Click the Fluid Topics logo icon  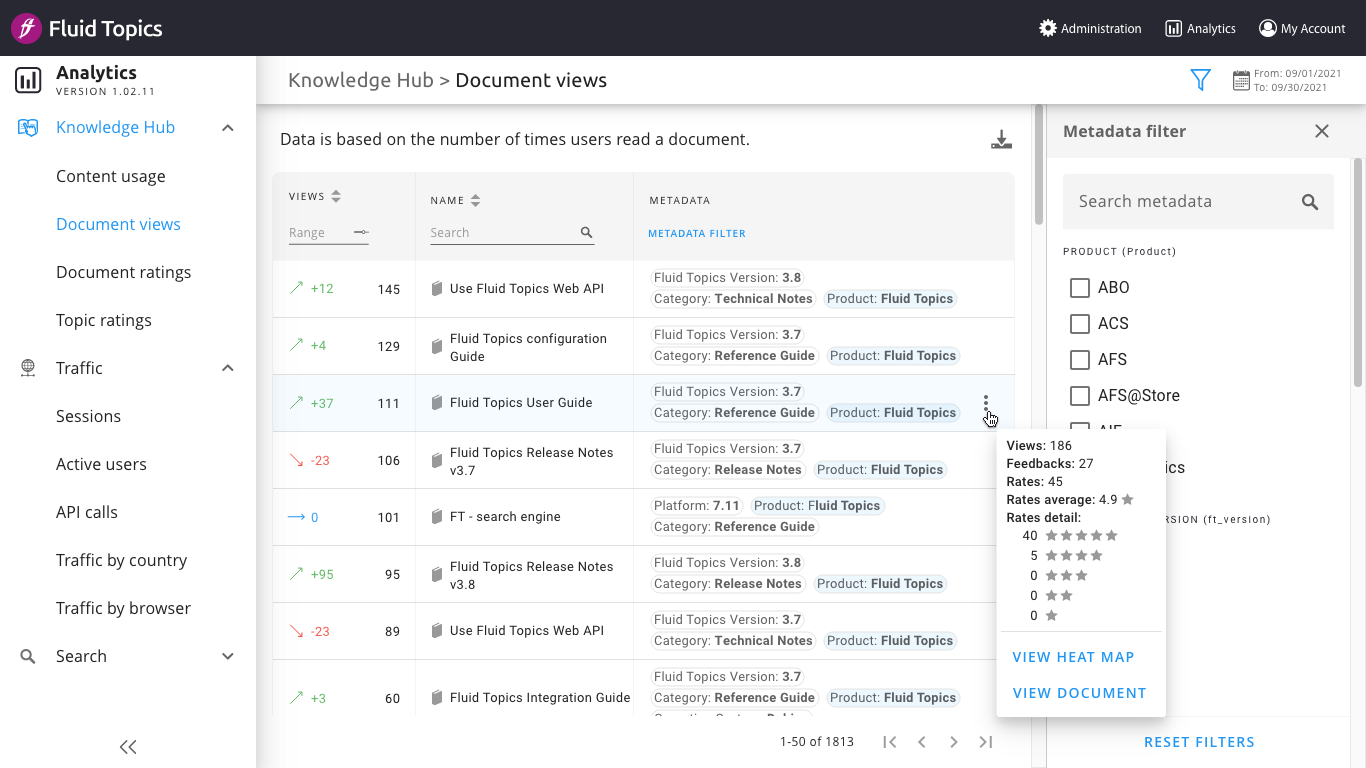tap(27, 28)
